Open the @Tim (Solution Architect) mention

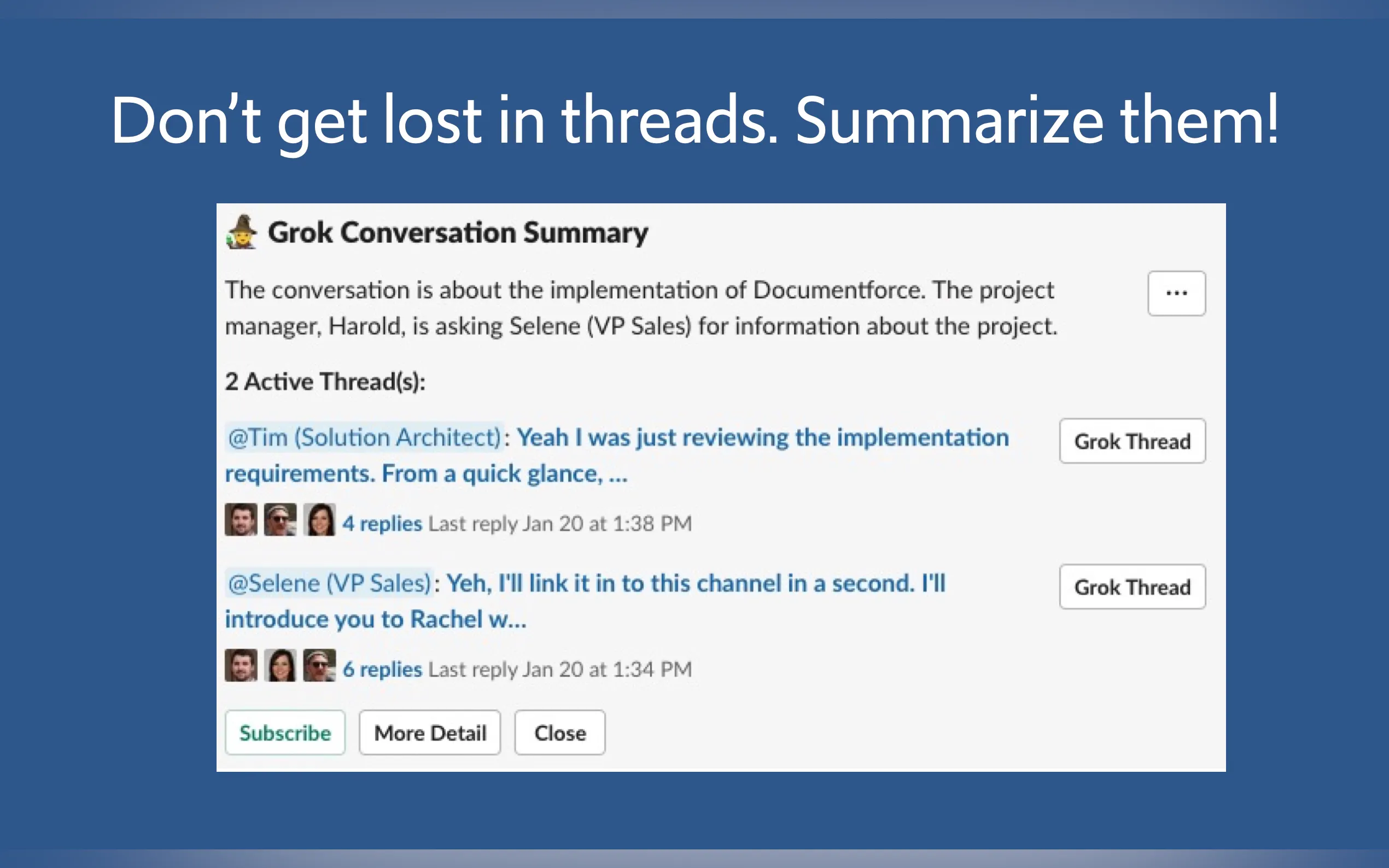(365, 437)
